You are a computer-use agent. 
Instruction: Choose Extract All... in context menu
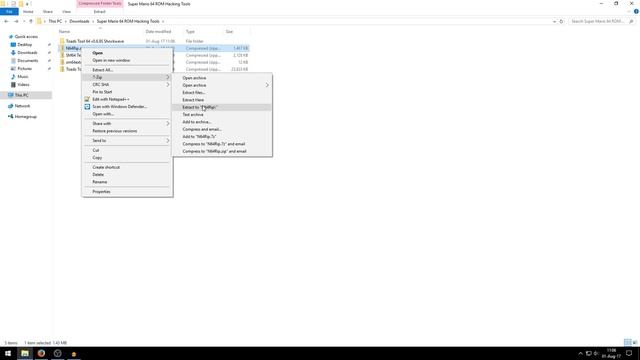pos(127,70)
